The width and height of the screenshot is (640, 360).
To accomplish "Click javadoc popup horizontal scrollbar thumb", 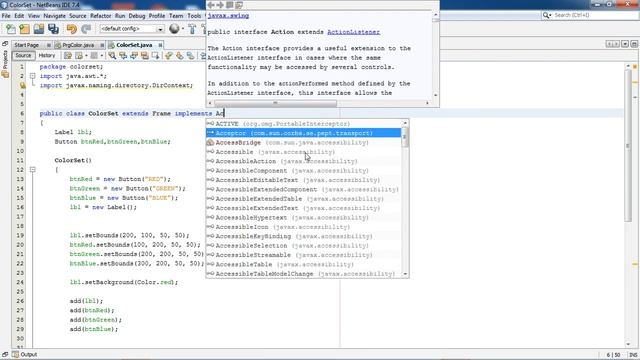I will 276,103.
